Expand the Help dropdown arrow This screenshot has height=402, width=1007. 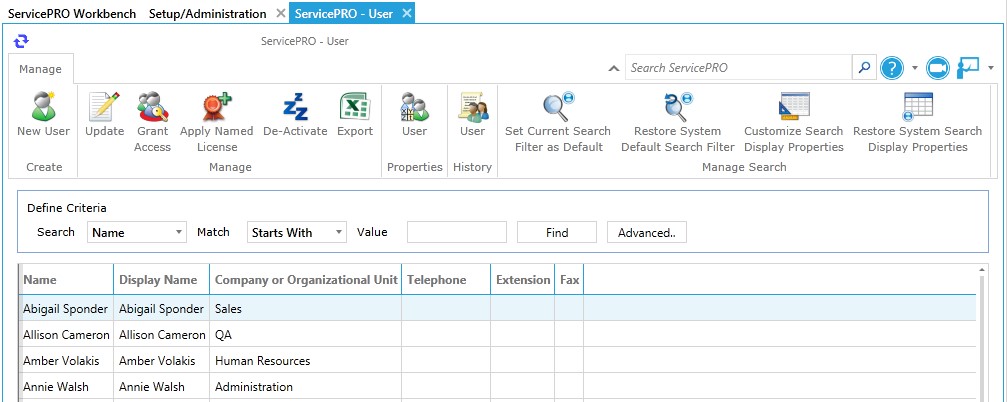pyautogui.click(x=915, y=67)
